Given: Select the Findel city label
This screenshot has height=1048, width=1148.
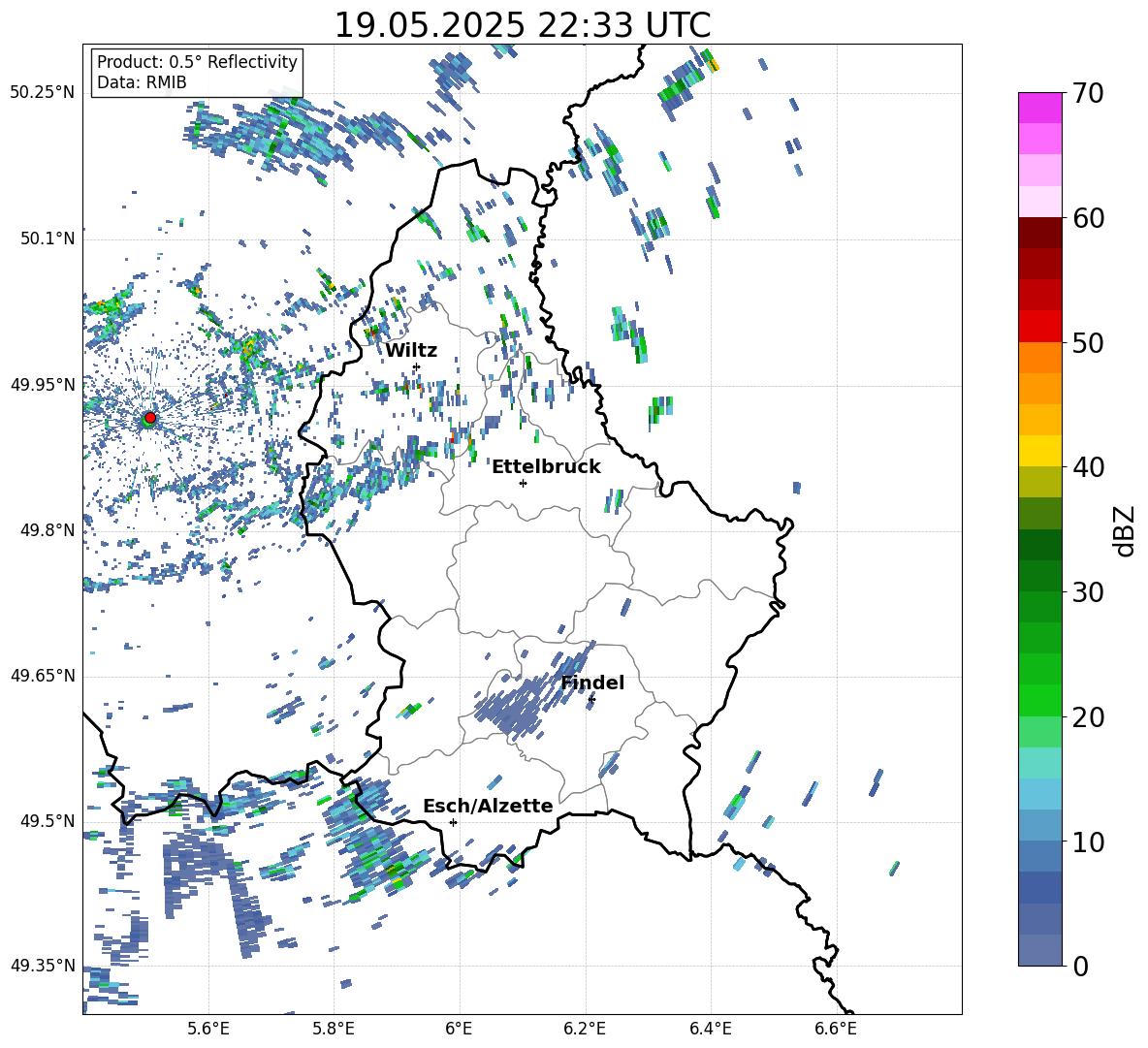Looking at the screenshot, I should (592, 683).
